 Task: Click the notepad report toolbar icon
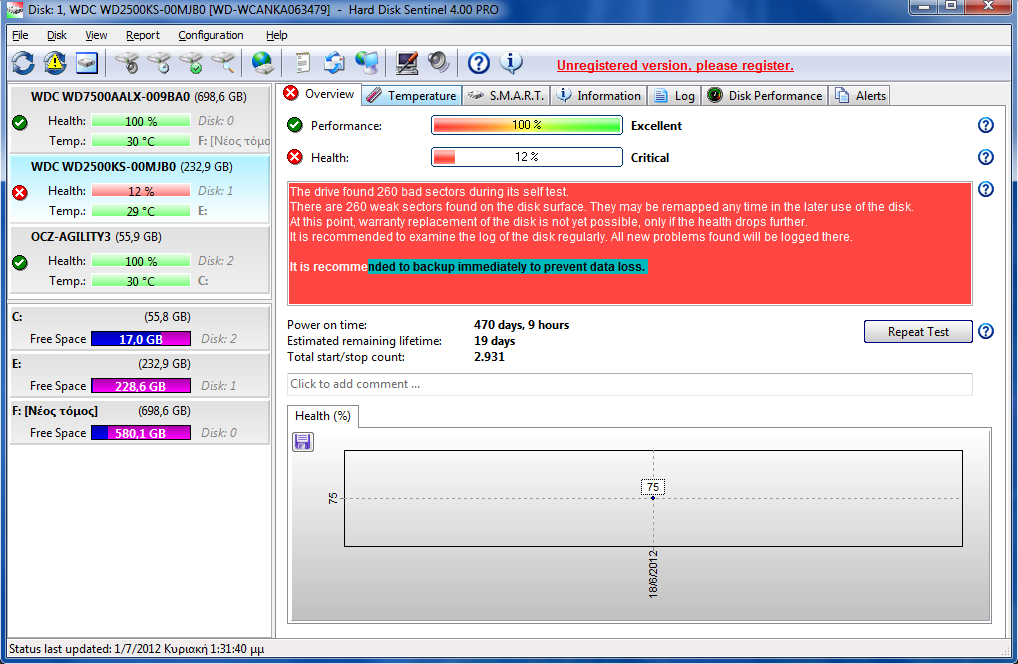(x=303, y=63)
